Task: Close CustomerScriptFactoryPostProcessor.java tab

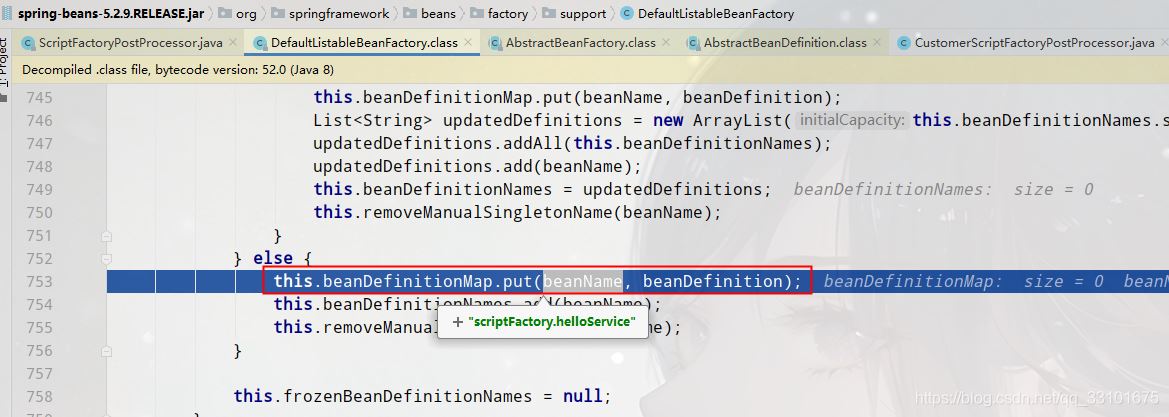Action: pos(1163,43)
